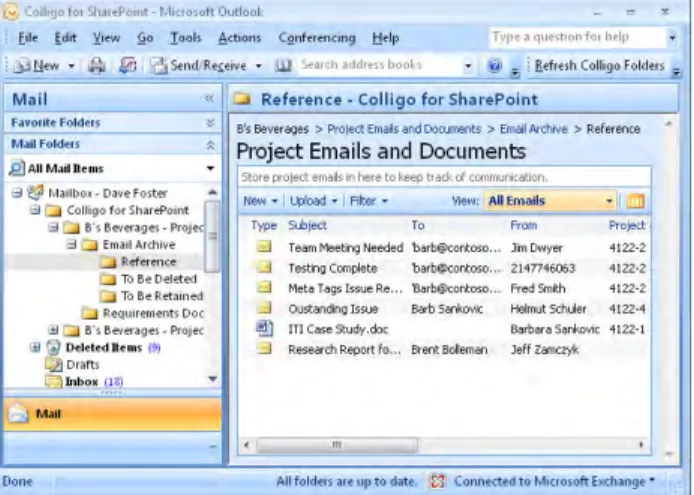Click the Mailbox - Dave Foster icon
This screenshot has height=495, width=694.
pyautogui.click(x=35, y=193)
